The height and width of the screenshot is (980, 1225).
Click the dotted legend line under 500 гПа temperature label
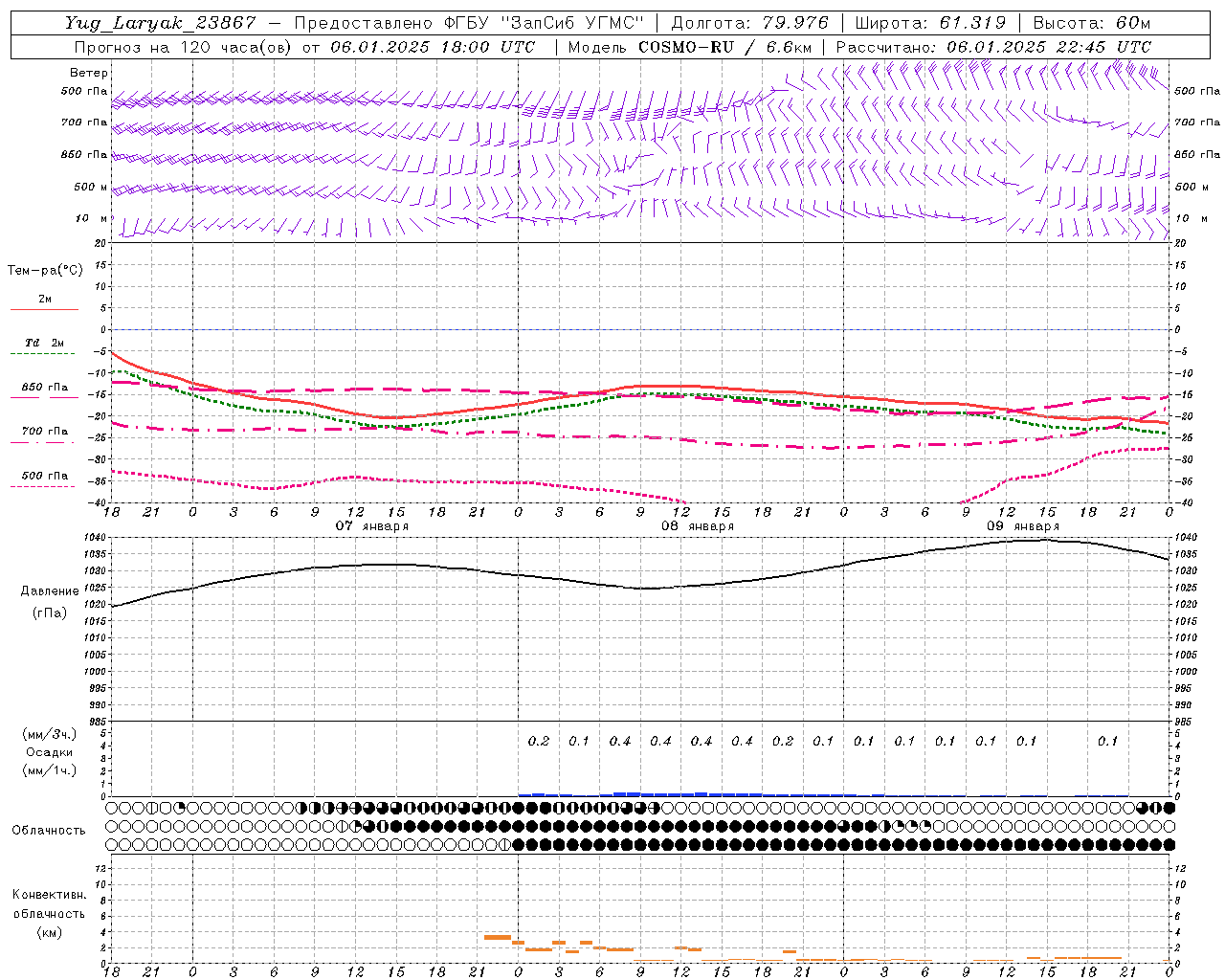(43, 487)
